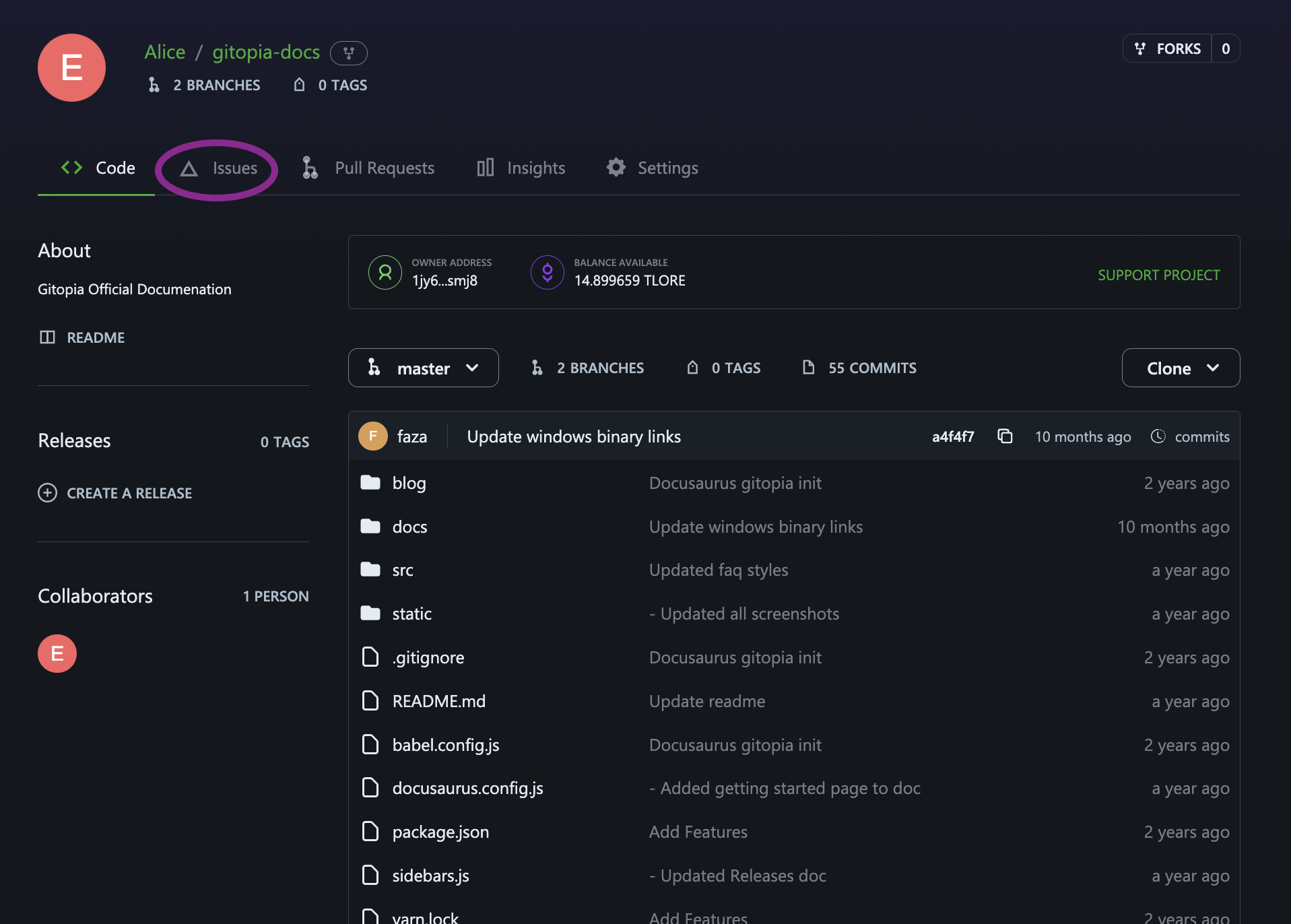The height and width of the screenshot is (924, 1291).
Task: Click the 'Update readme' commit message
Action: pos(706,701)
